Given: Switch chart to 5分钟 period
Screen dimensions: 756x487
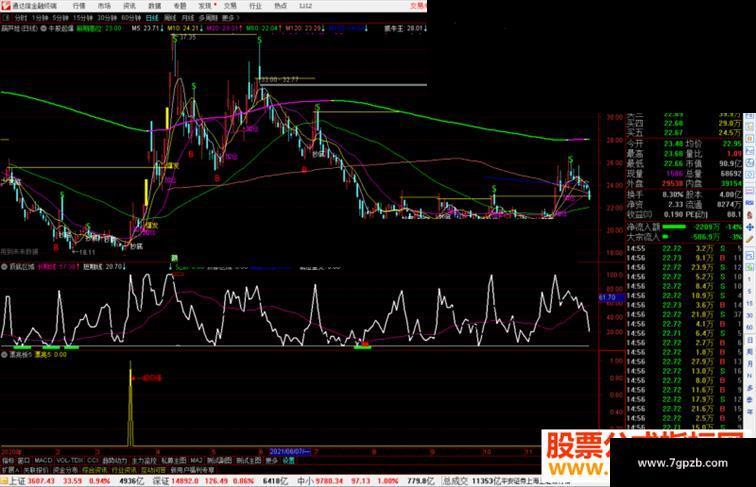Looking at the screenshot, I should coord(61,18).
